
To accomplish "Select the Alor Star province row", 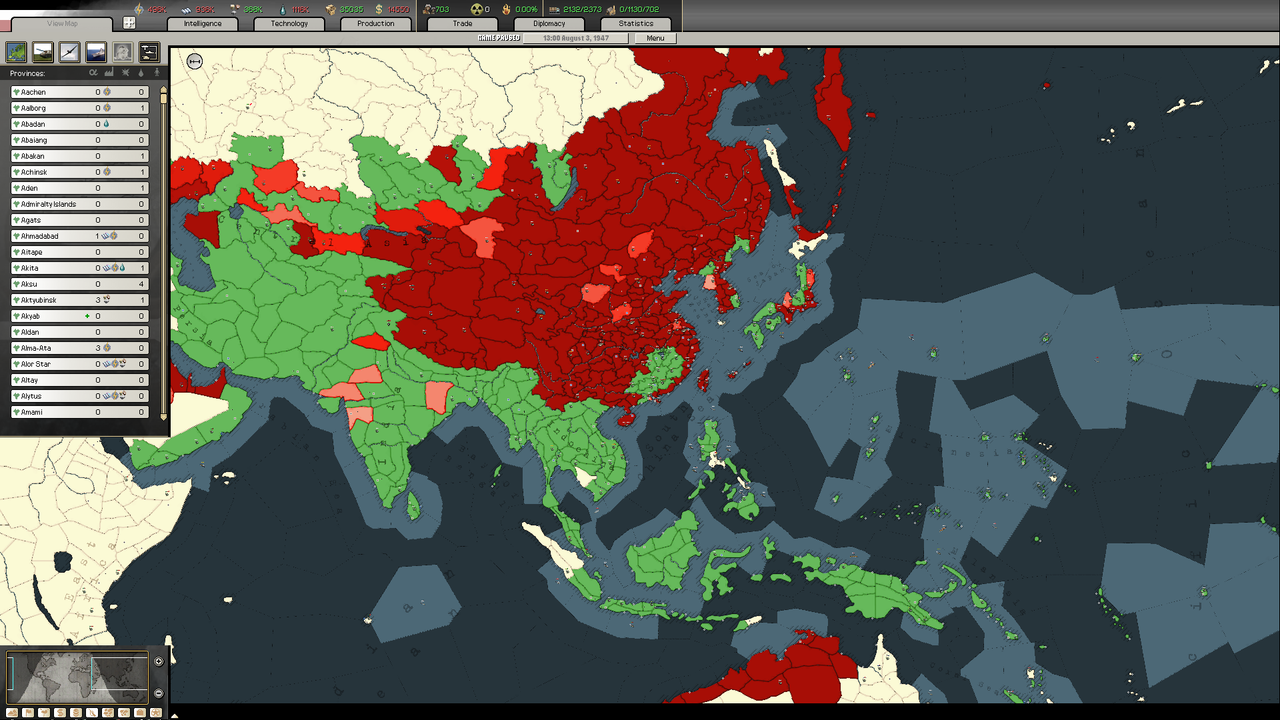I will click(x=80, y=364).
